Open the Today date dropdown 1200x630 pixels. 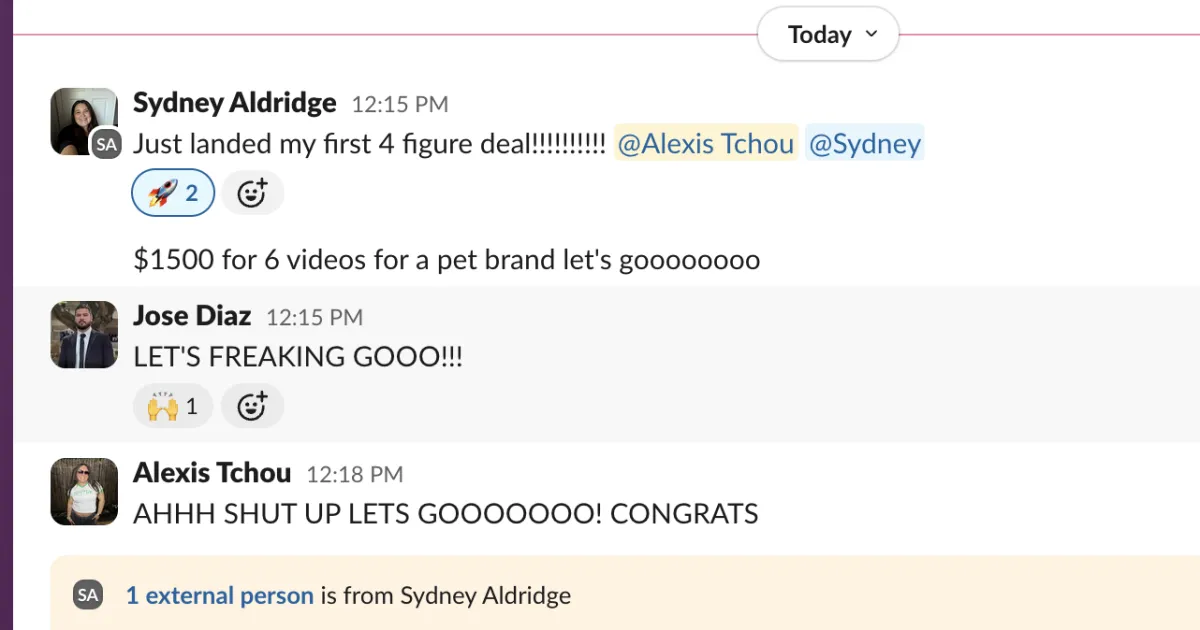point(828,35)
